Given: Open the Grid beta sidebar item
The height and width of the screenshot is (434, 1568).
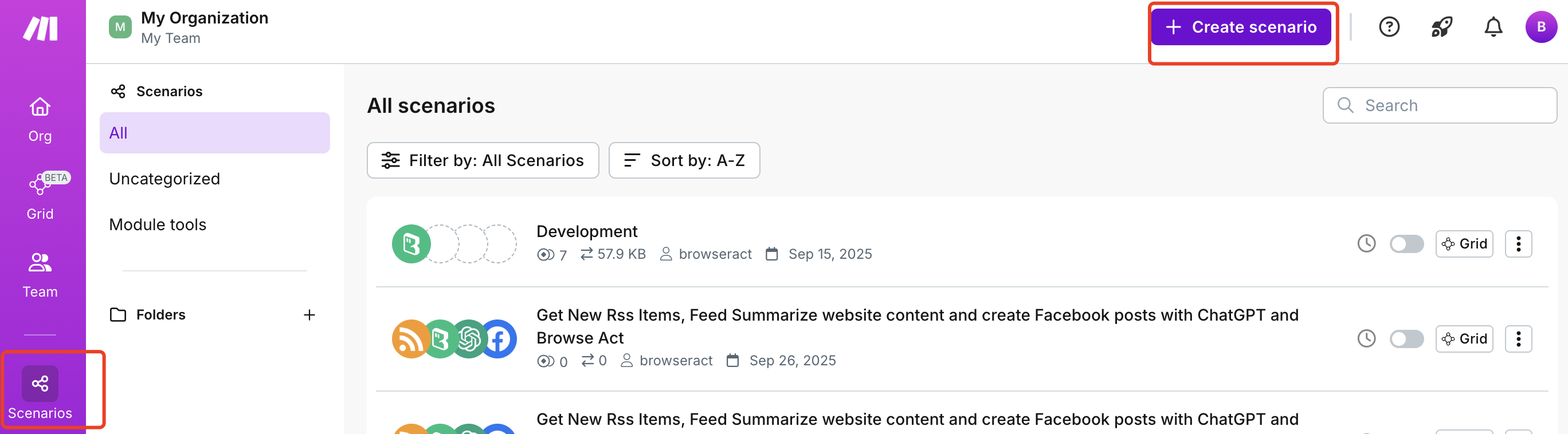Looking at the screenshot, I should coord(40,196).
